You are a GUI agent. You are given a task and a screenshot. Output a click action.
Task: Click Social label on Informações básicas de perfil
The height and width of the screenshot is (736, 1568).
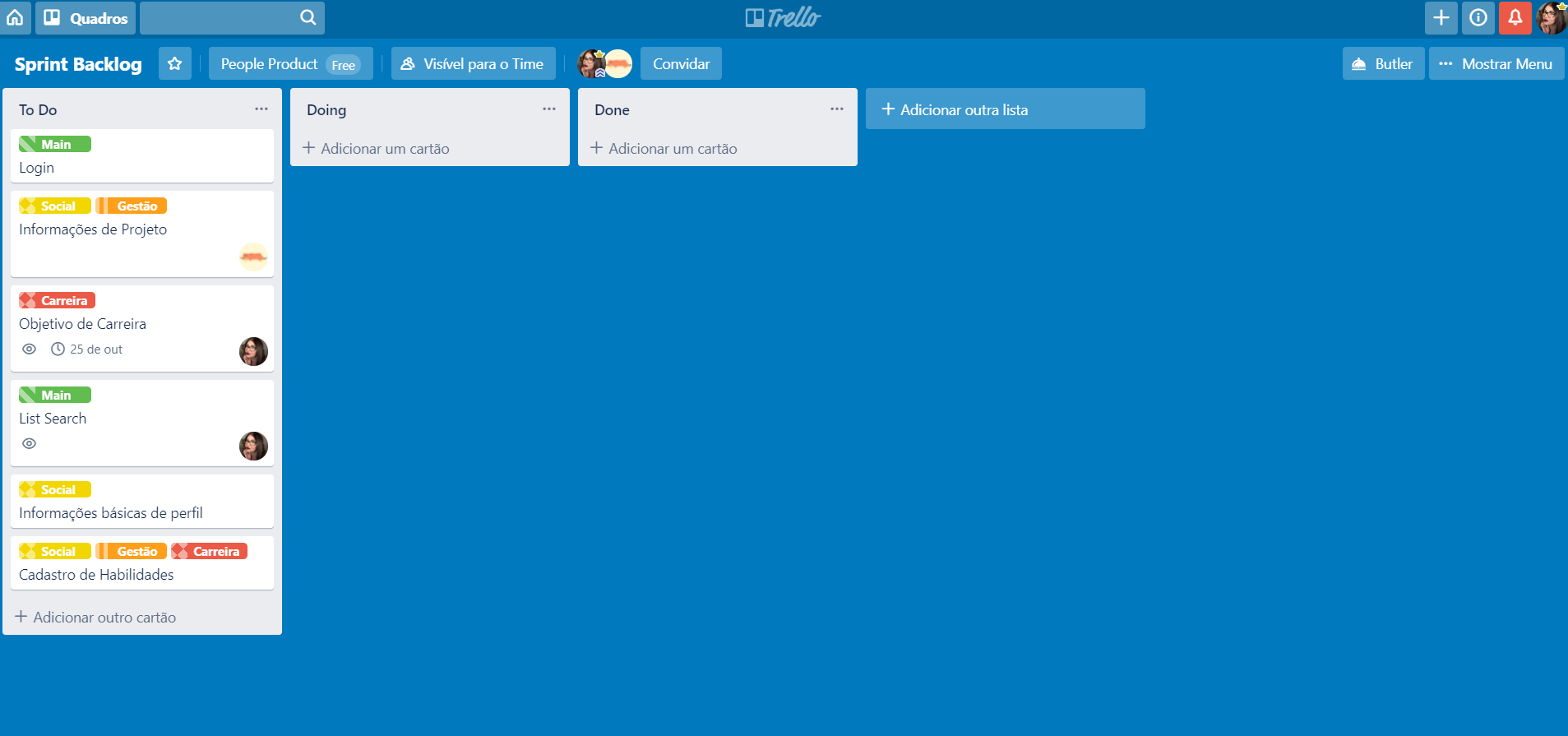click(55, 489)
